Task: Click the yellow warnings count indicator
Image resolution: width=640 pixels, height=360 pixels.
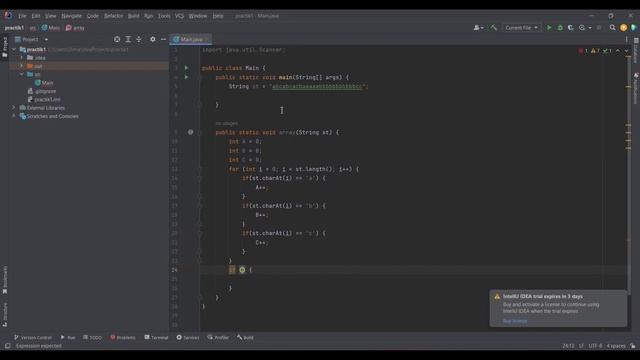Action: coord(596,51)
